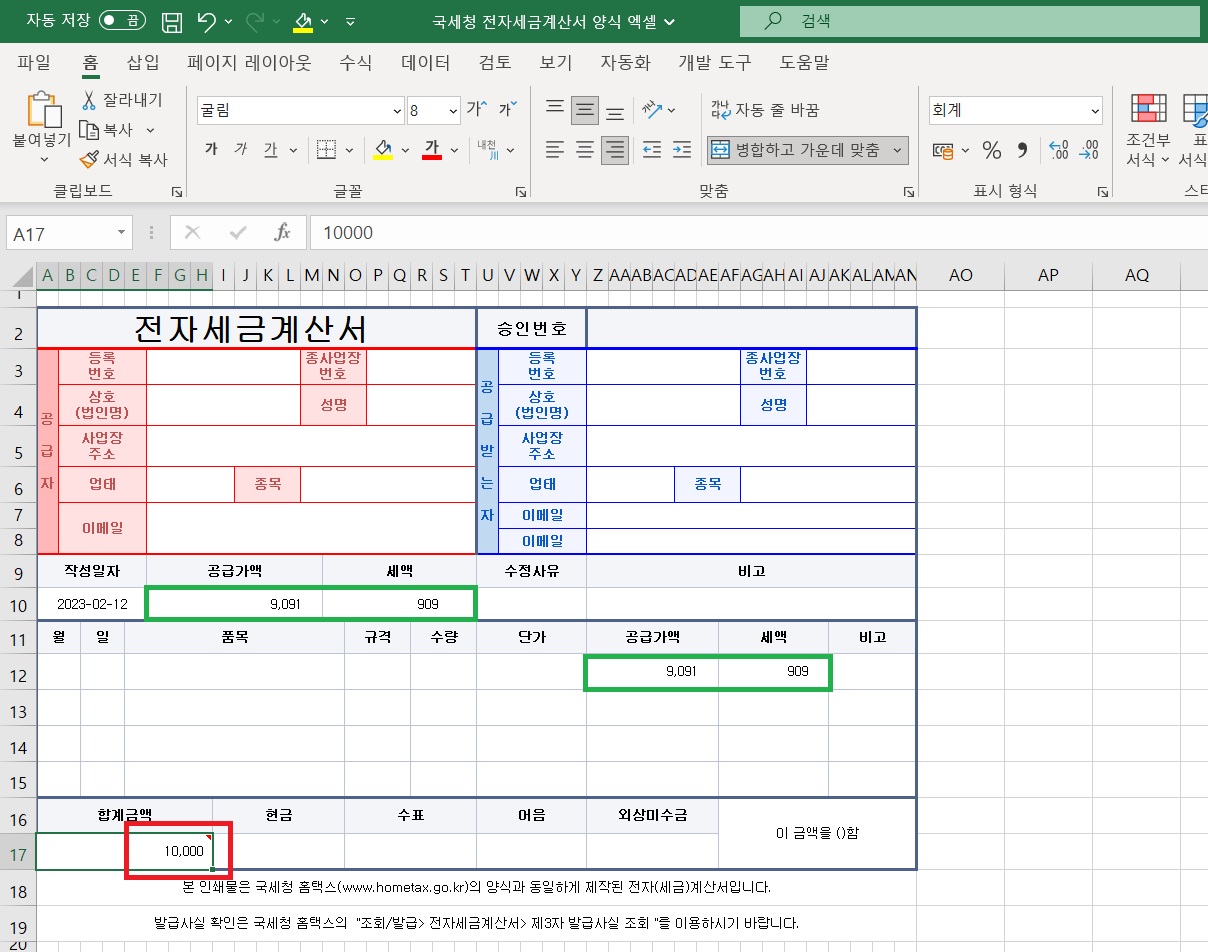Toggle 자동 줄 바꿈 (wrap text)
The height and width of the screenshot is (952, 1208).
[x=765, y=109]
